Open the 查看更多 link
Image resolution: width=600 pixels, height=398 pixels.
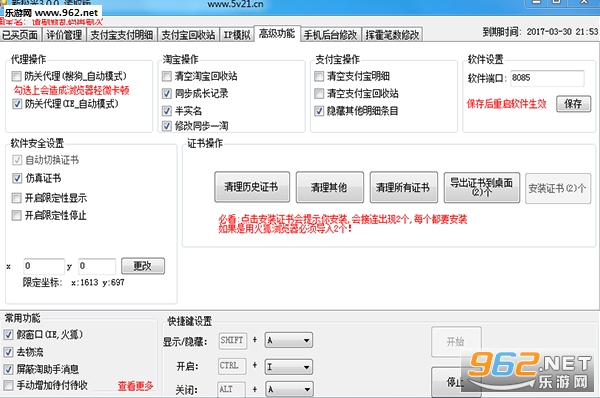click(135, 386)
